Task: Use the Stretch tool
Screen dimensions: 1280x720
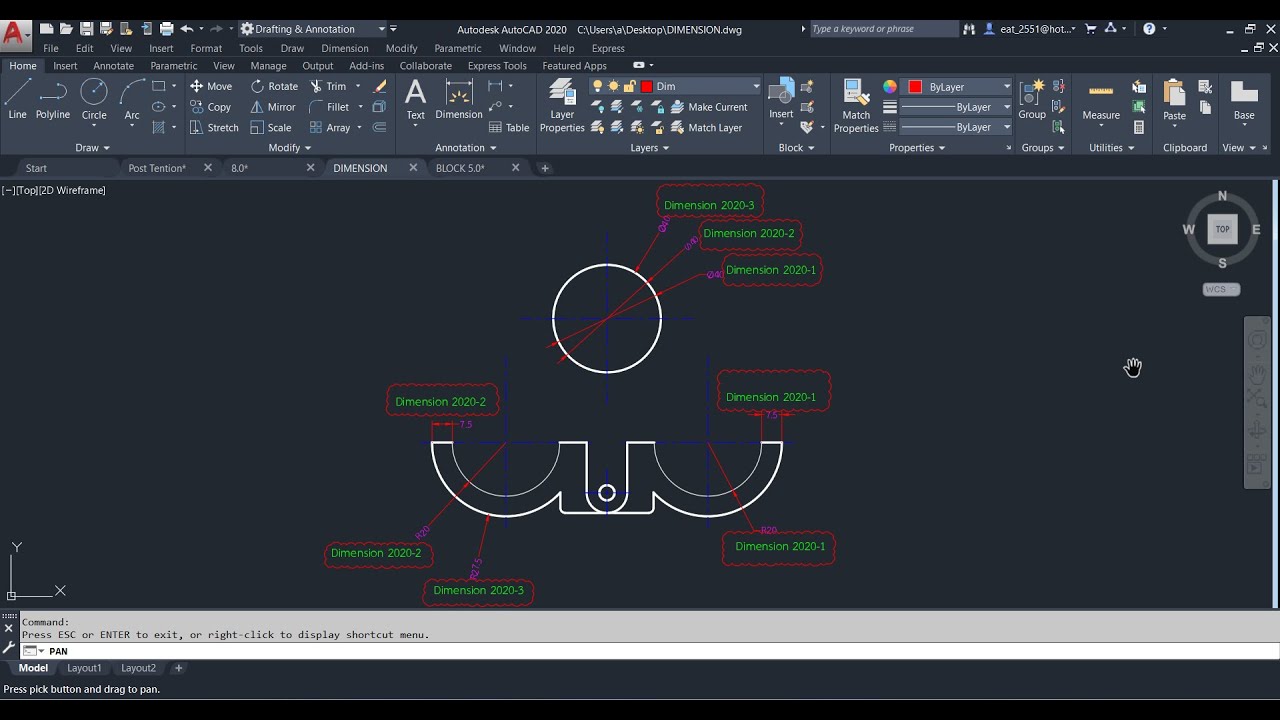Action: click(214, 128)
